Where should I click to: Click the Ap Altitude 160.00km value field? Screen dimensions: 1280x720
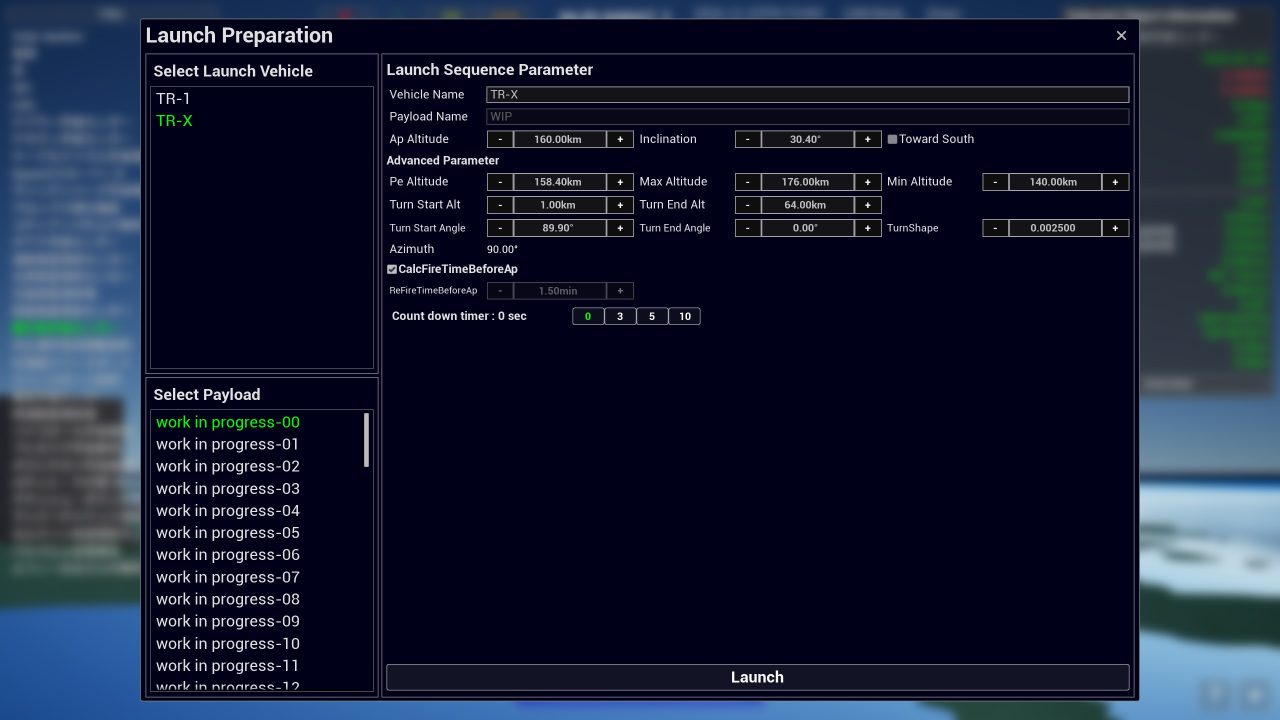(x=560, y=139)
